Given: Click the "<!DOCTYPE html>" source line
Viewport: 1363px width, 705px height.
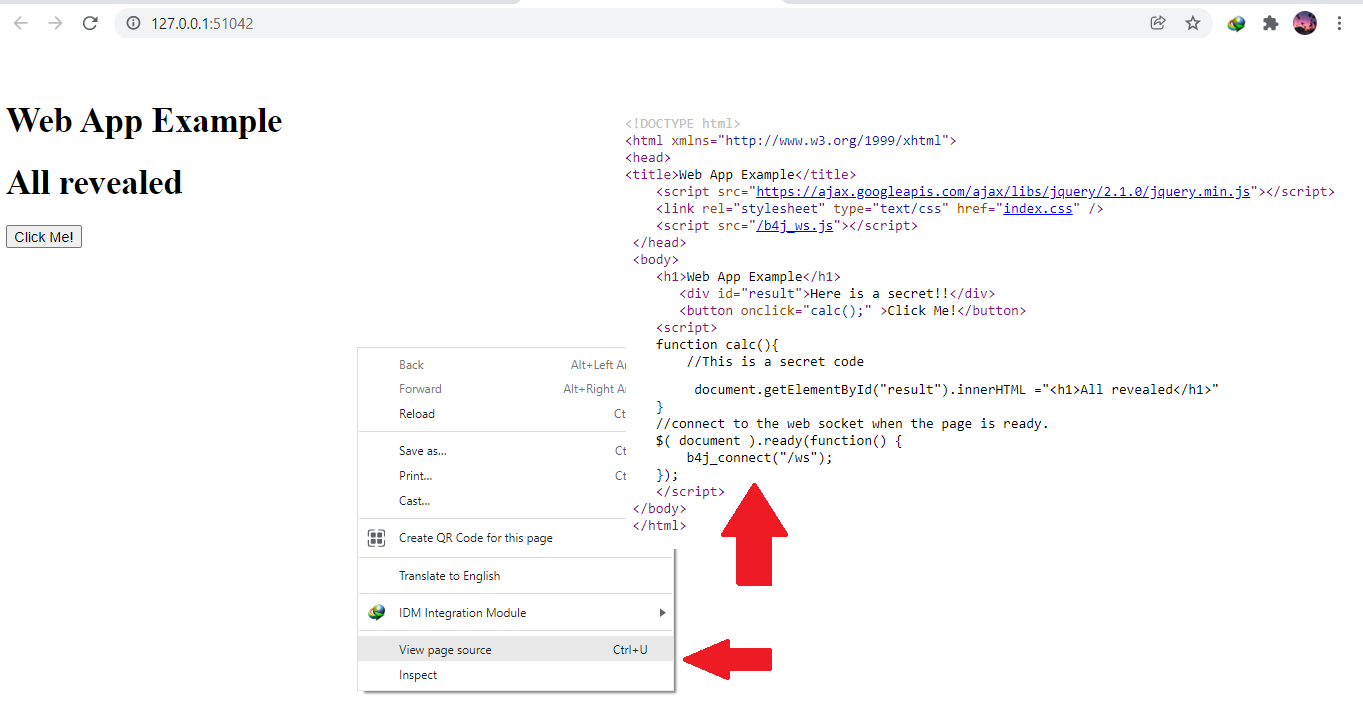Looking at the screenshot, I should [x=683, y=124].
